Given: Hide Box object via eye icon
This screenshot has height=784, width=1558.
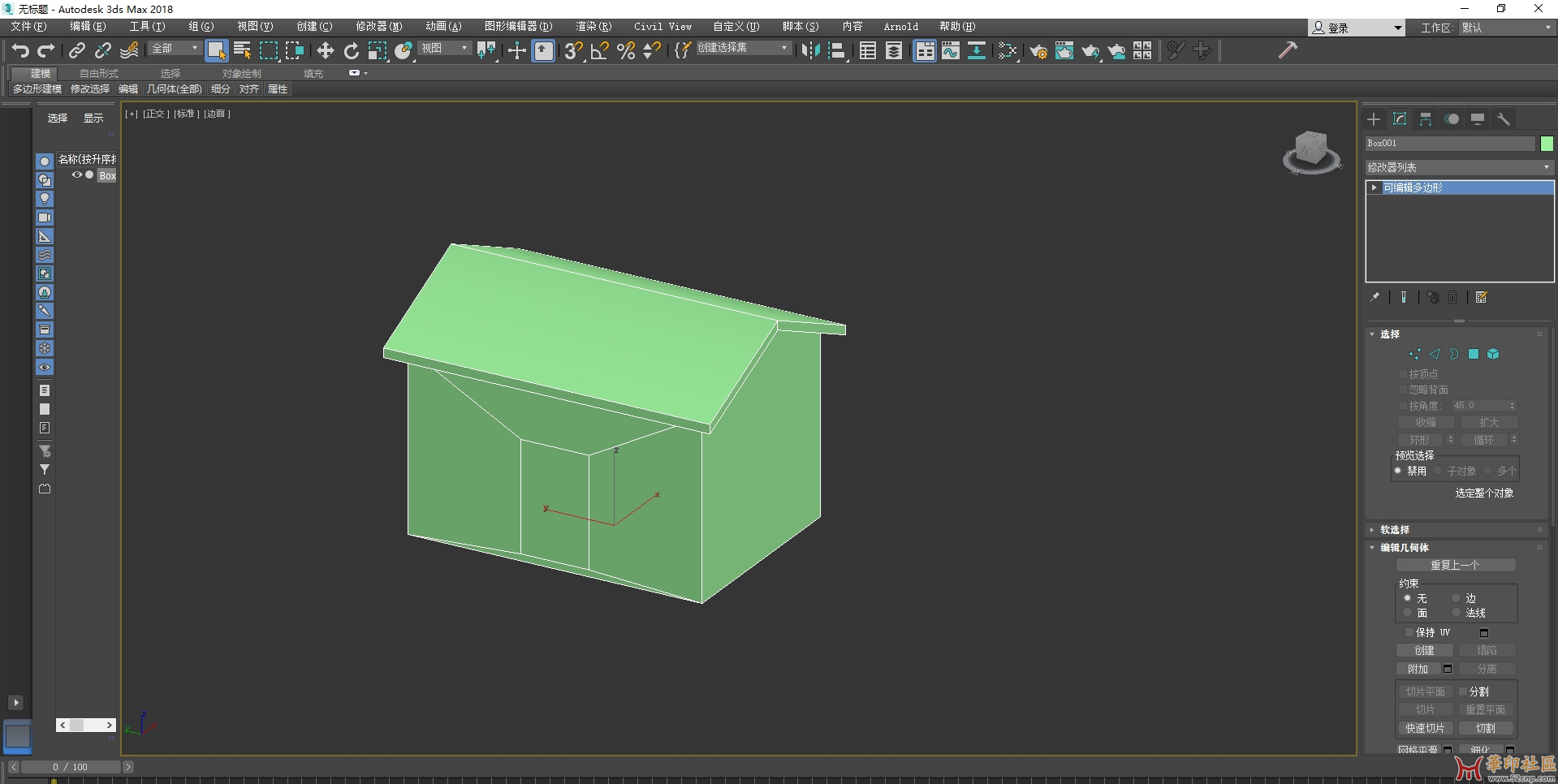Looking at the screenshot, I should tap(77, 175).
